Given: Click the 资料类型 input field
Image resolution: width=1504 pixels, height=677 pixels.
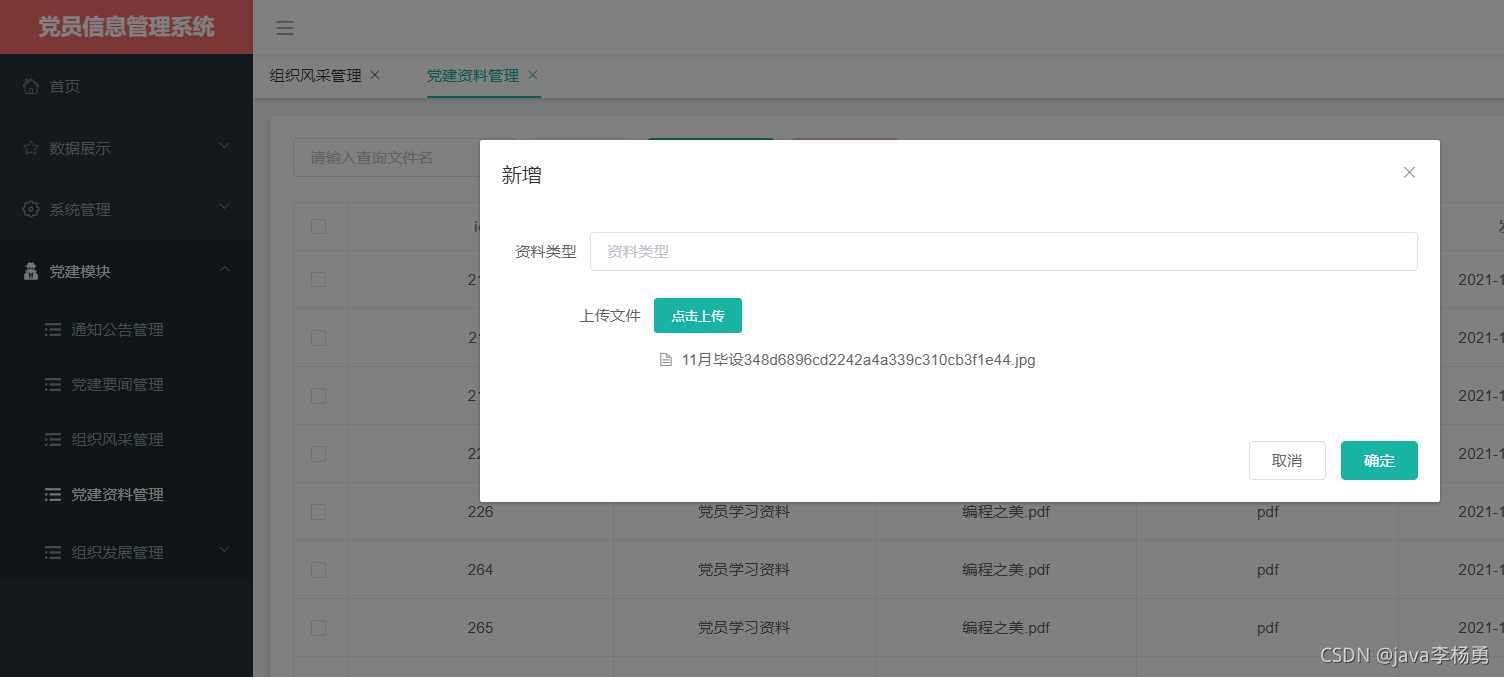Looking at the screenshot, I should tap(1004, 251).
